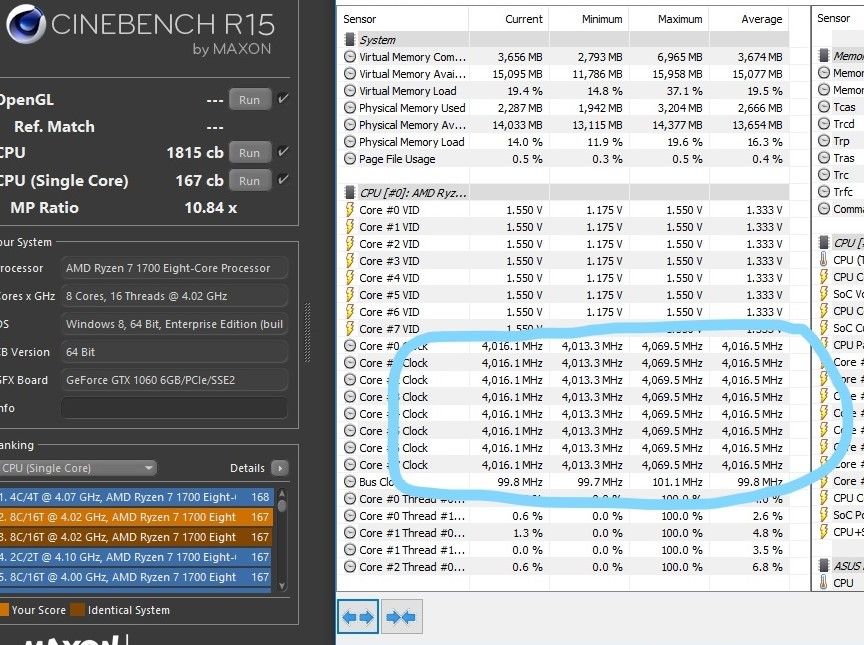Click the Virtual Memory Load sensor icon
Viewport: 864px width, 645px height.
pos(349,91)
